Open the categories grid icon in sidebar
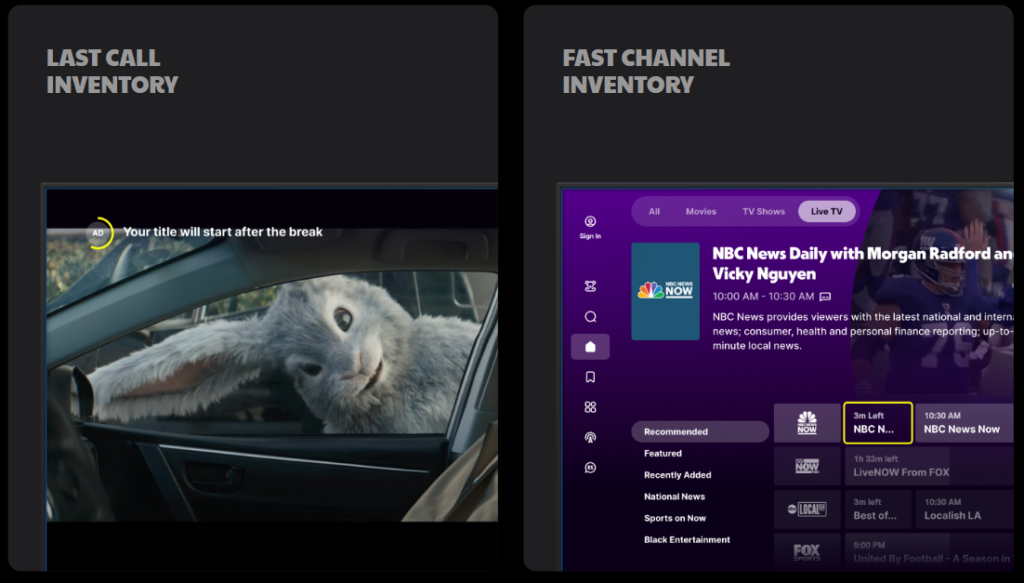The height and width of the screenshot is (583, 1024). coord(590,407)
